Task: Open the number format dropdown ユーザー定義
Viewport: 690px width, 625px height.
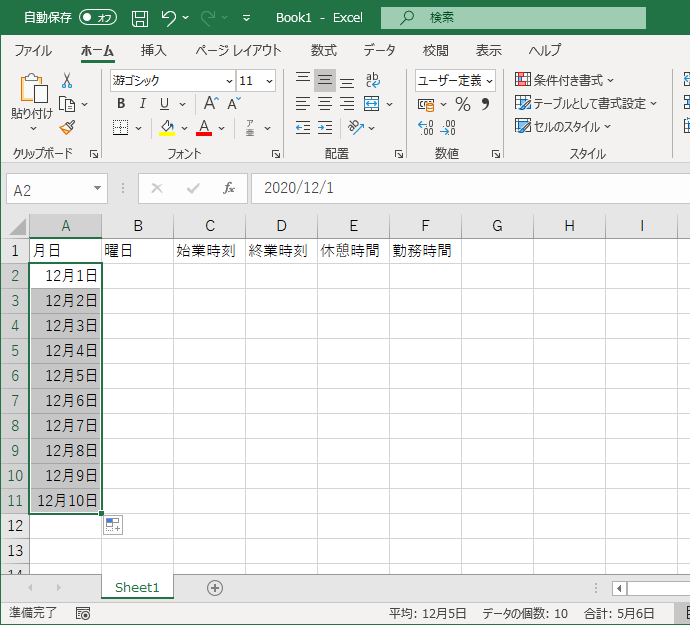Action: 489,81
